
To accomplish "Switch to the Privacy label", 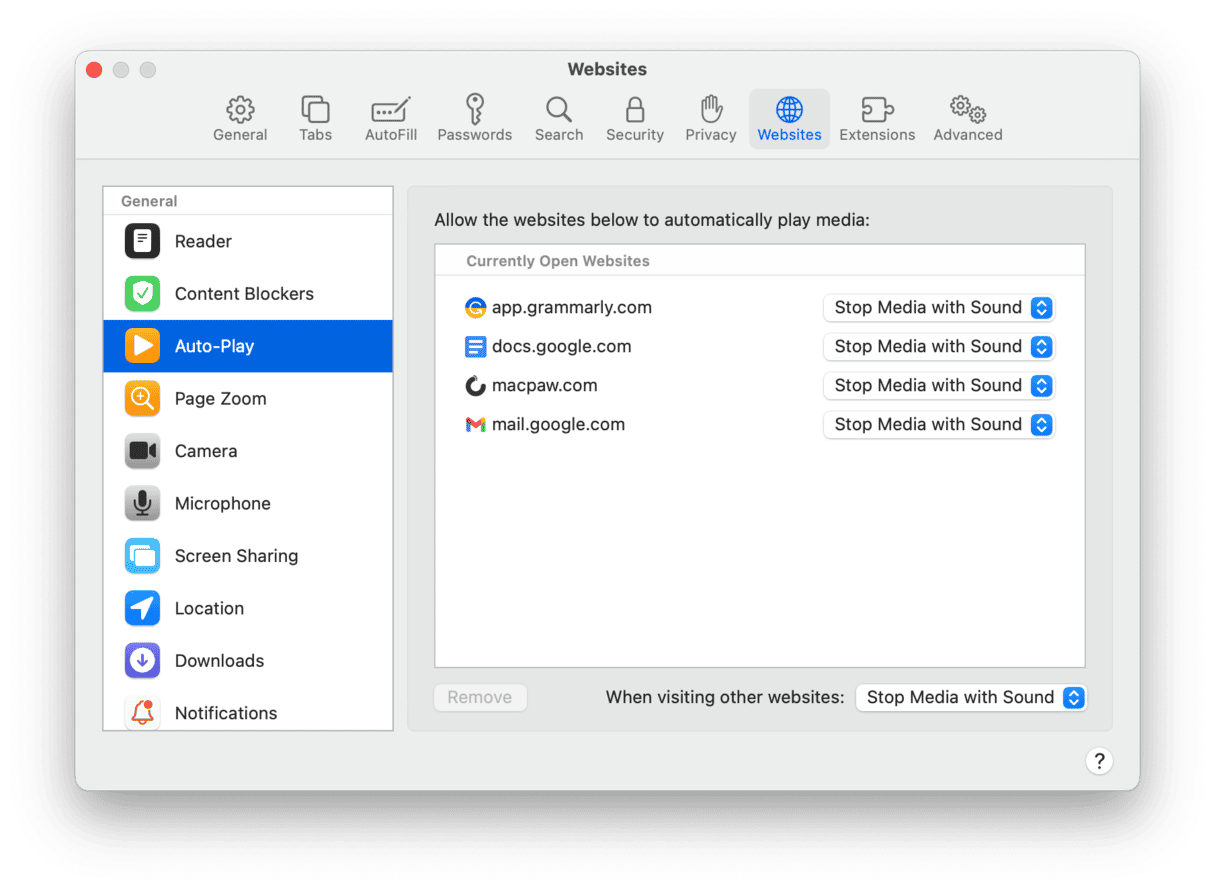I will (711, 135).
